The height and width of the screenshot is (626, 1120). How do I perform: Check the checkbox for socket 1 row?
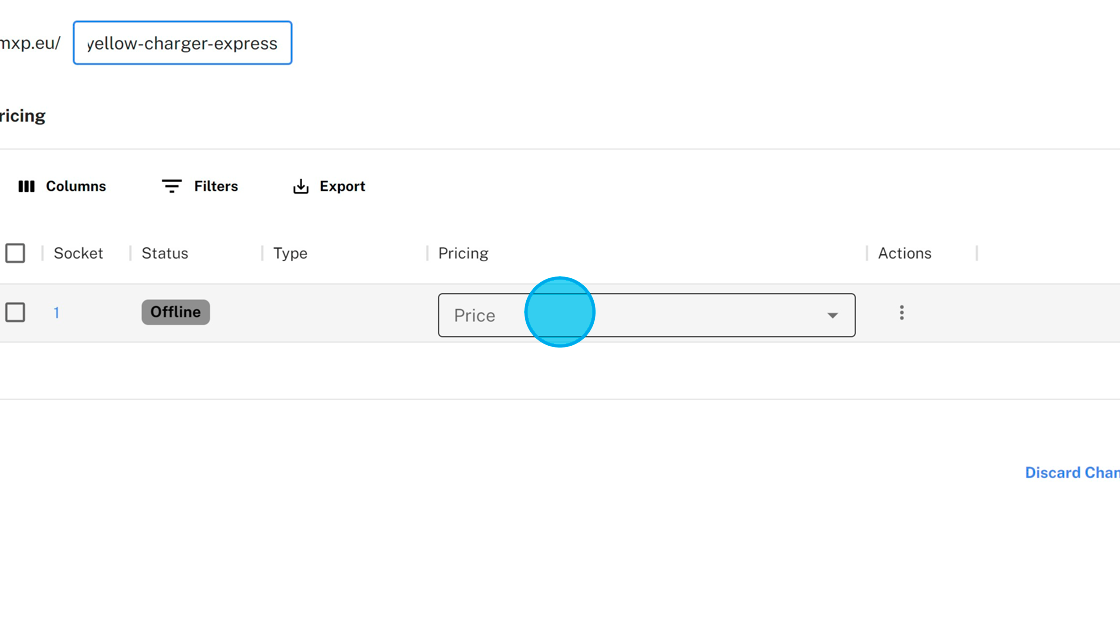tap(15, 313)
